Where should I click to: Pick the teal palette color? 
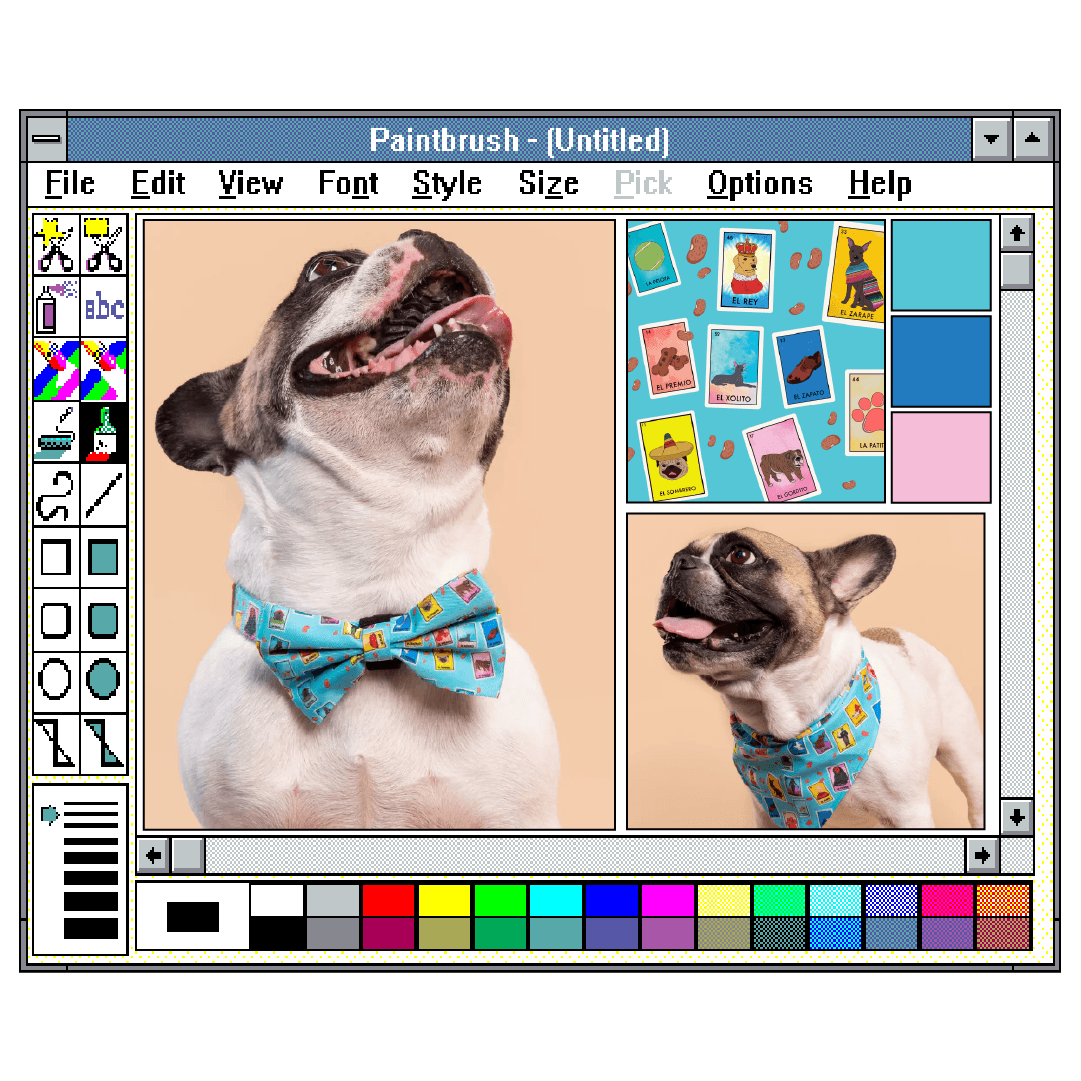[x=556, y=933]
